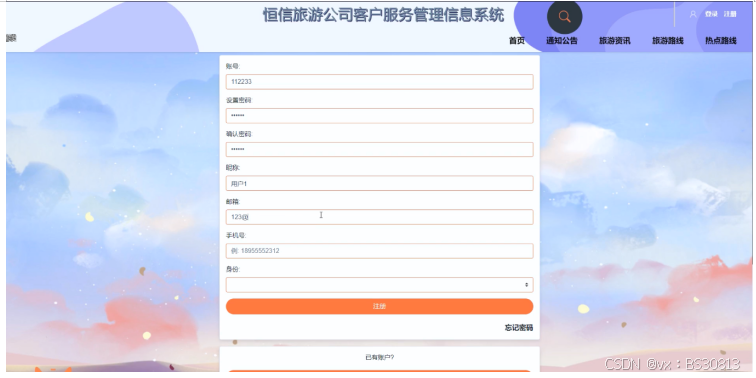Open 热点路线 menu item
The height and width of the screenshot is (378, 756).
coord(721,41)
